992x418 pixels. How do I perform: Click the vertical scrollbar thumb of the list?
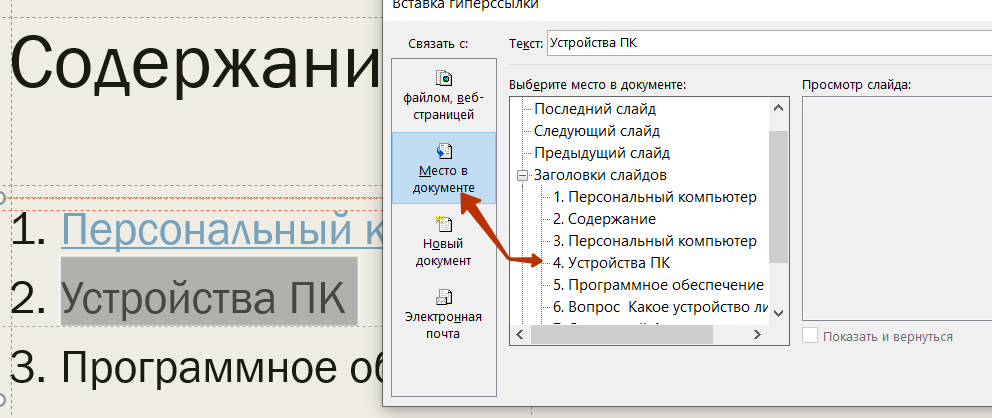tap(779, 197)
